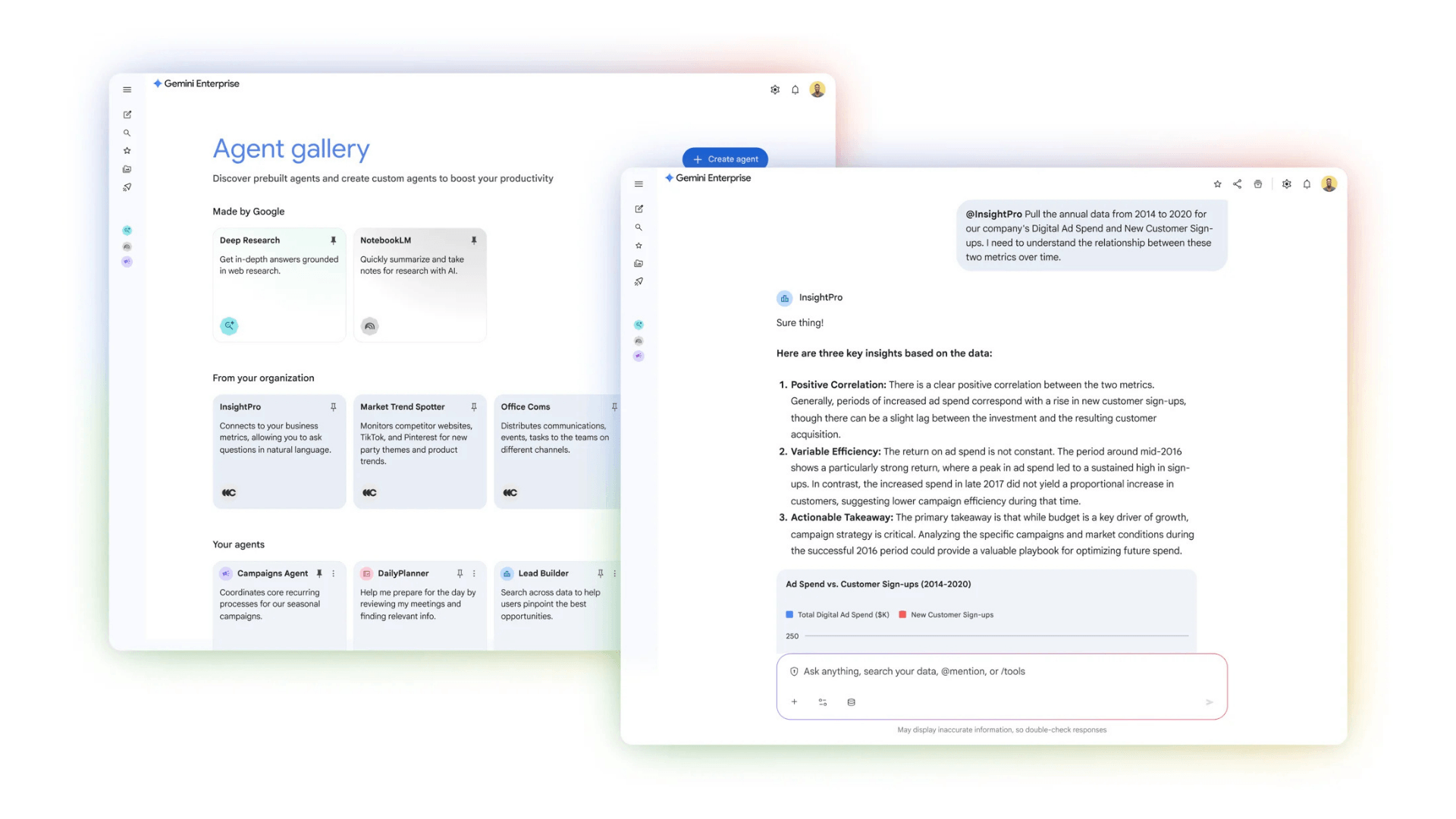Open more options for DailyPlanner
Image resolution: width=1456 pixels, height=819 pixels.
474,574
